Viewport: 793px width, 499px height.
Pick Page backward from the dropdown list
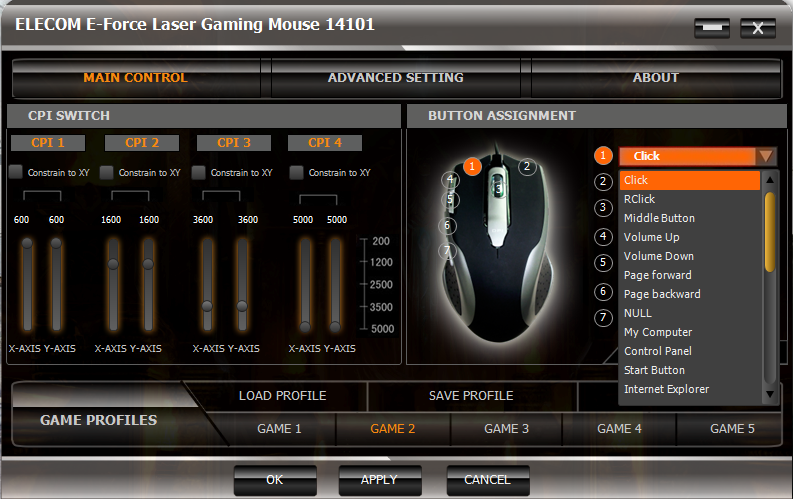pyautogui.click(x=689, y=294)
